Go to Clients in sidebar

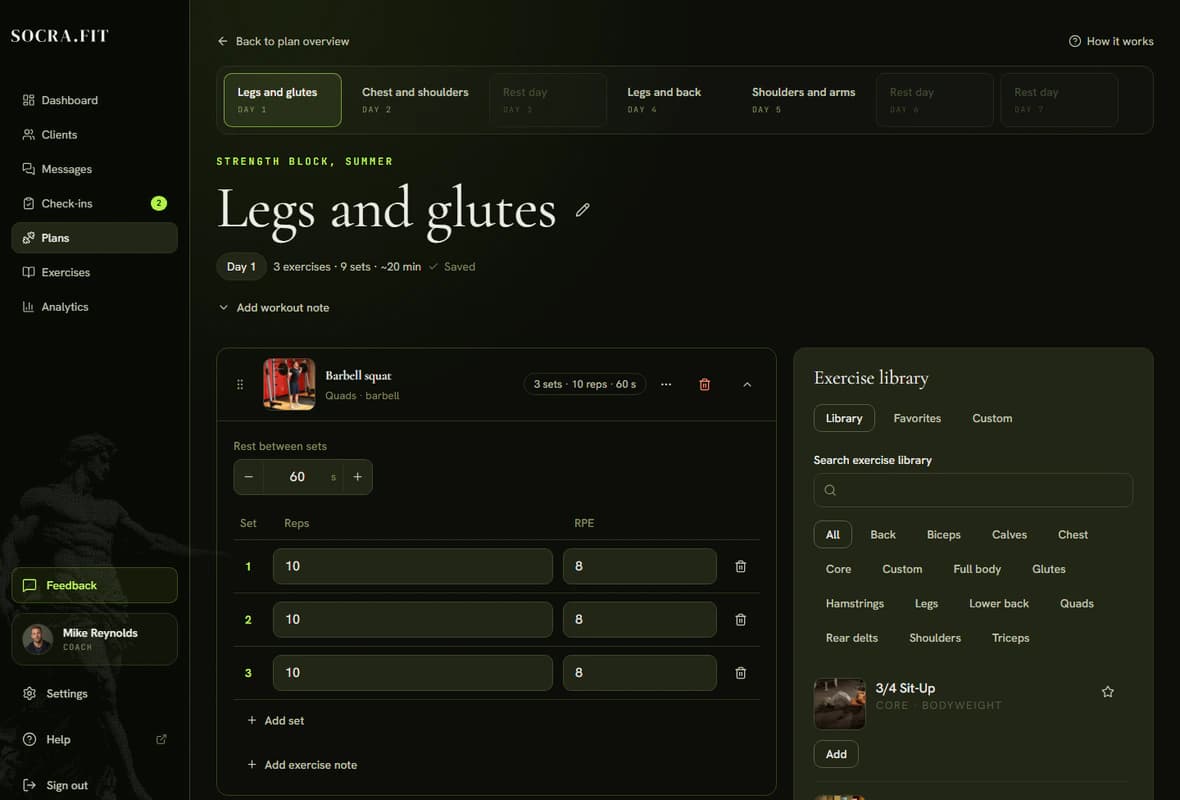[94, 135]
